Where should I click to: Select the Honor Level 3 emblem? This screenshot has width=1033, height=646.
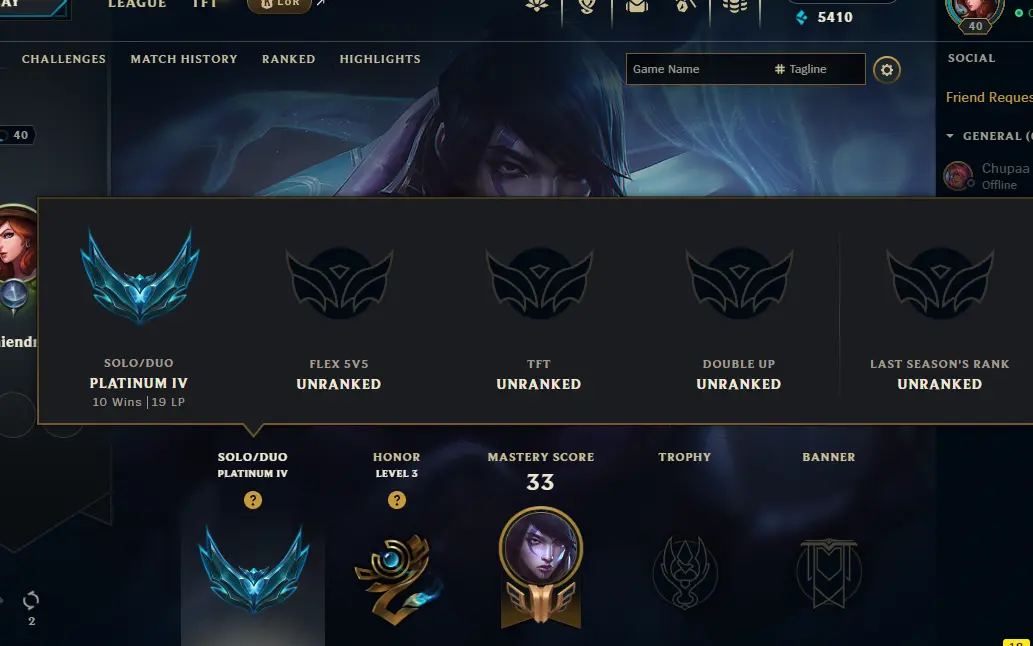tap(397, 578)
